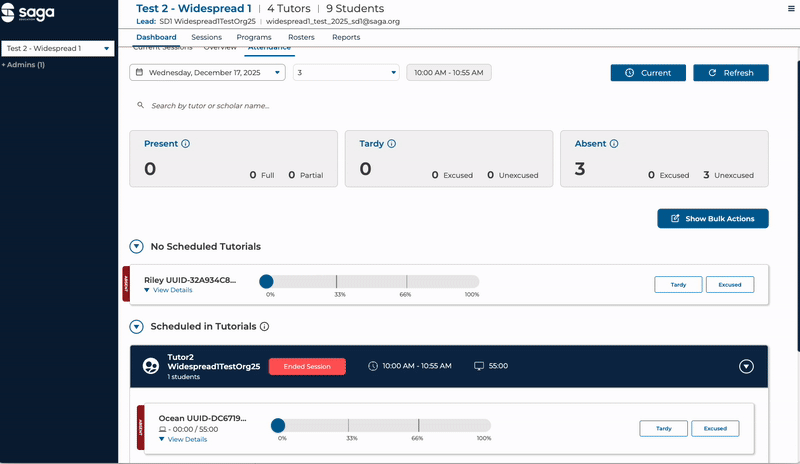The width and height of the screenshot is (800, 464).
Task: Open the Programs tab
Action: [254, 37]
